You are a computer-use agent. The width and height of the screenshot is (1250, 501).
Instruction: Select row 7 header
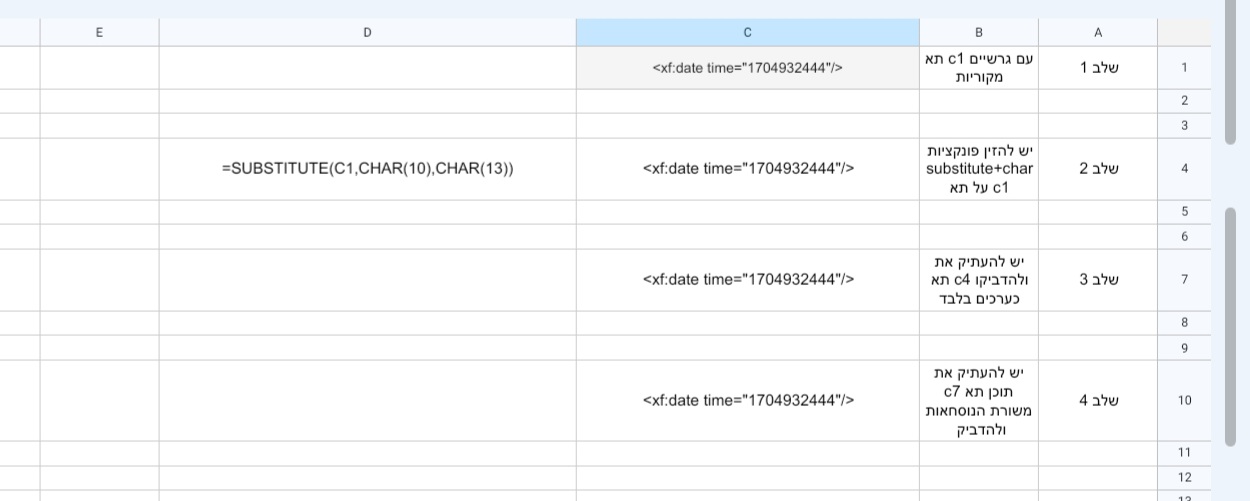tap(1184, 280)
